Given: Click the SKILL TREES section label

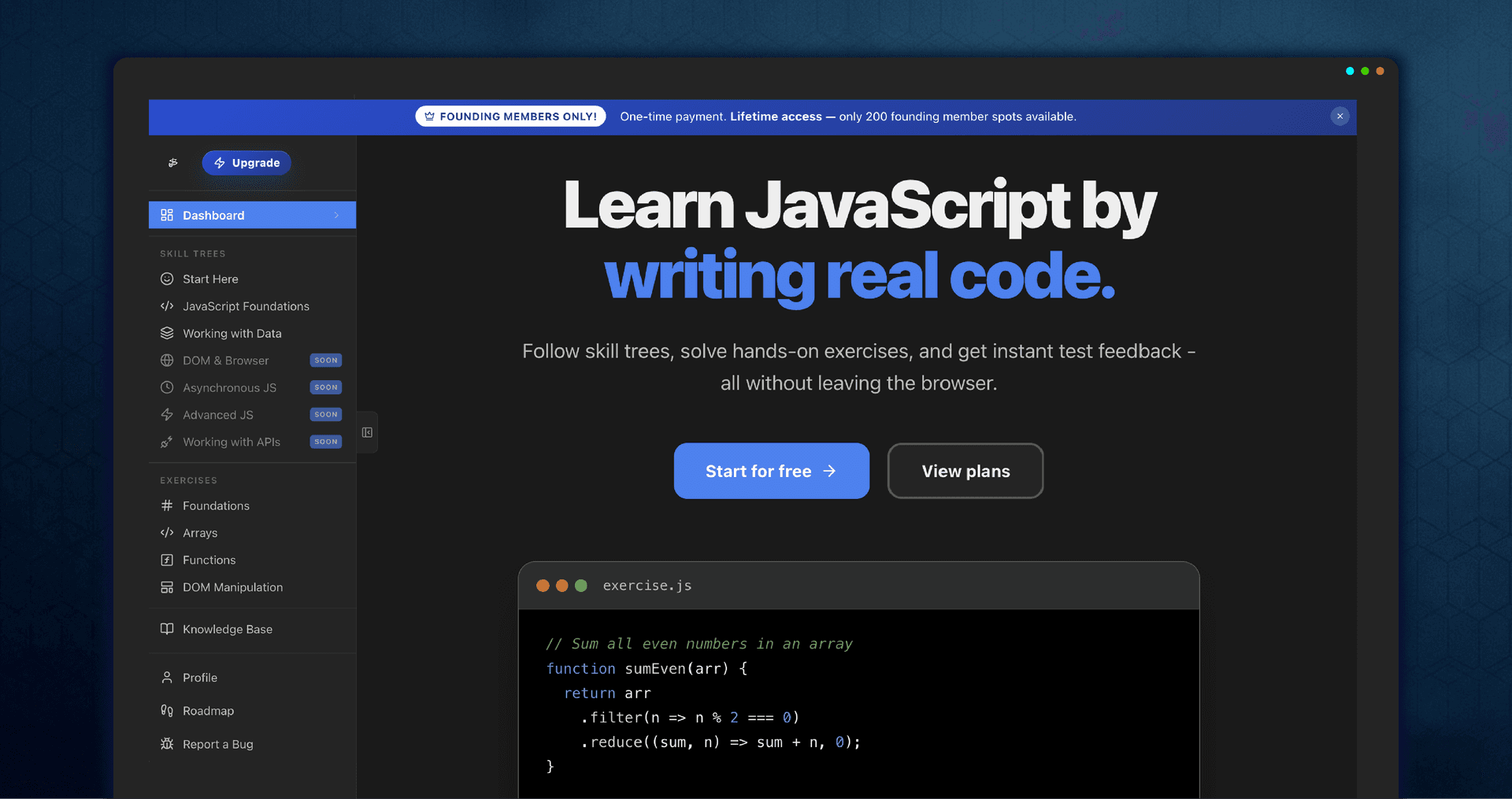Looking at the screenshot, I should (x=193, y=253).
